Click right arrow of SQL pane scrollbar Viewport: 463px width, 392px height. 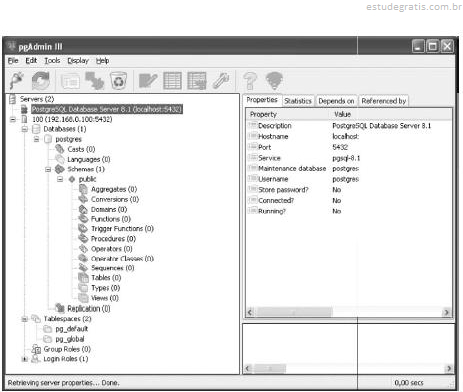[x=449, y=368]
